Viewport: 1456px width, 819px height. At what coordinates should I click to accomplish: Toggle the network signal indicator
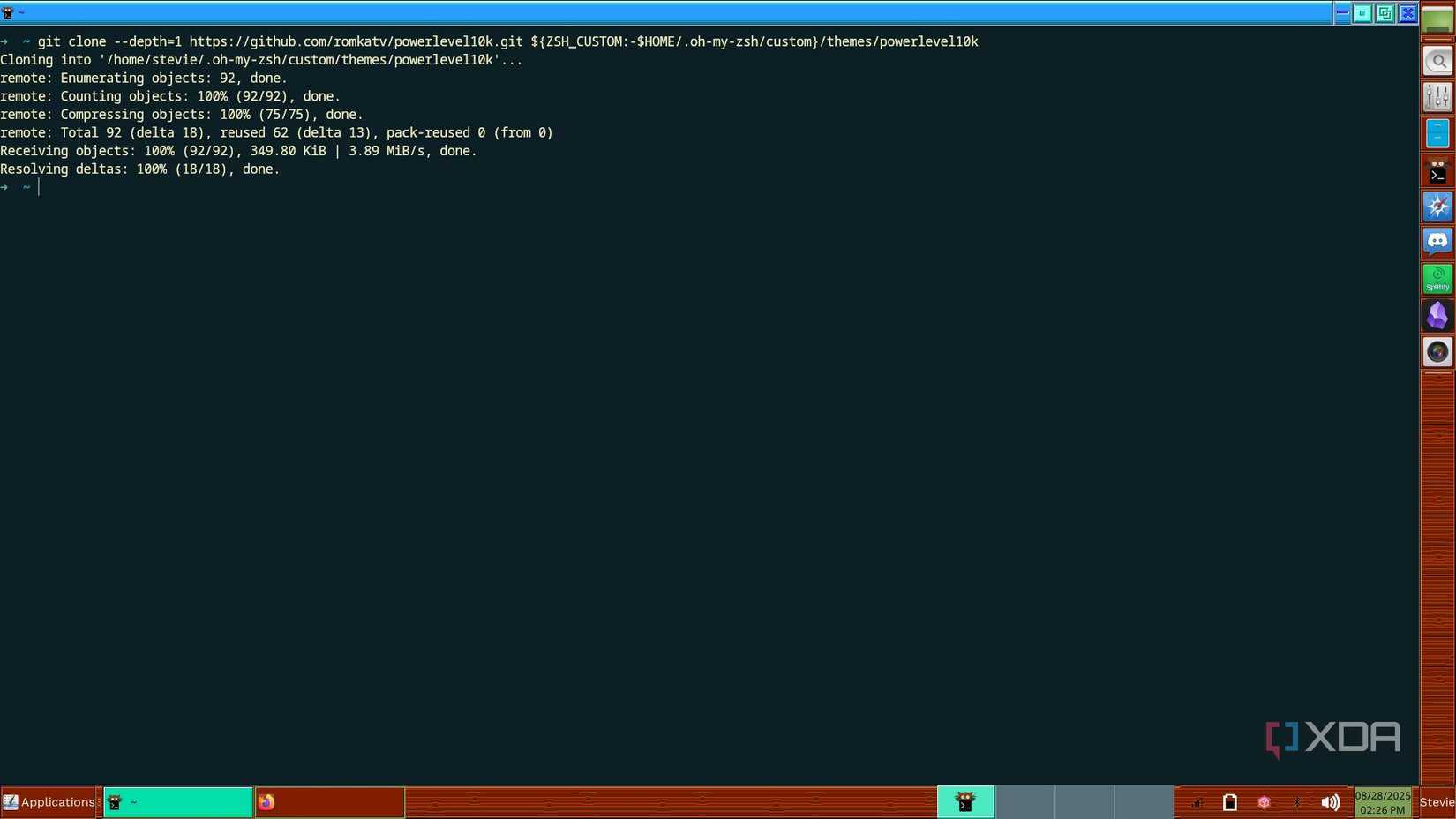coord(1196,802)
